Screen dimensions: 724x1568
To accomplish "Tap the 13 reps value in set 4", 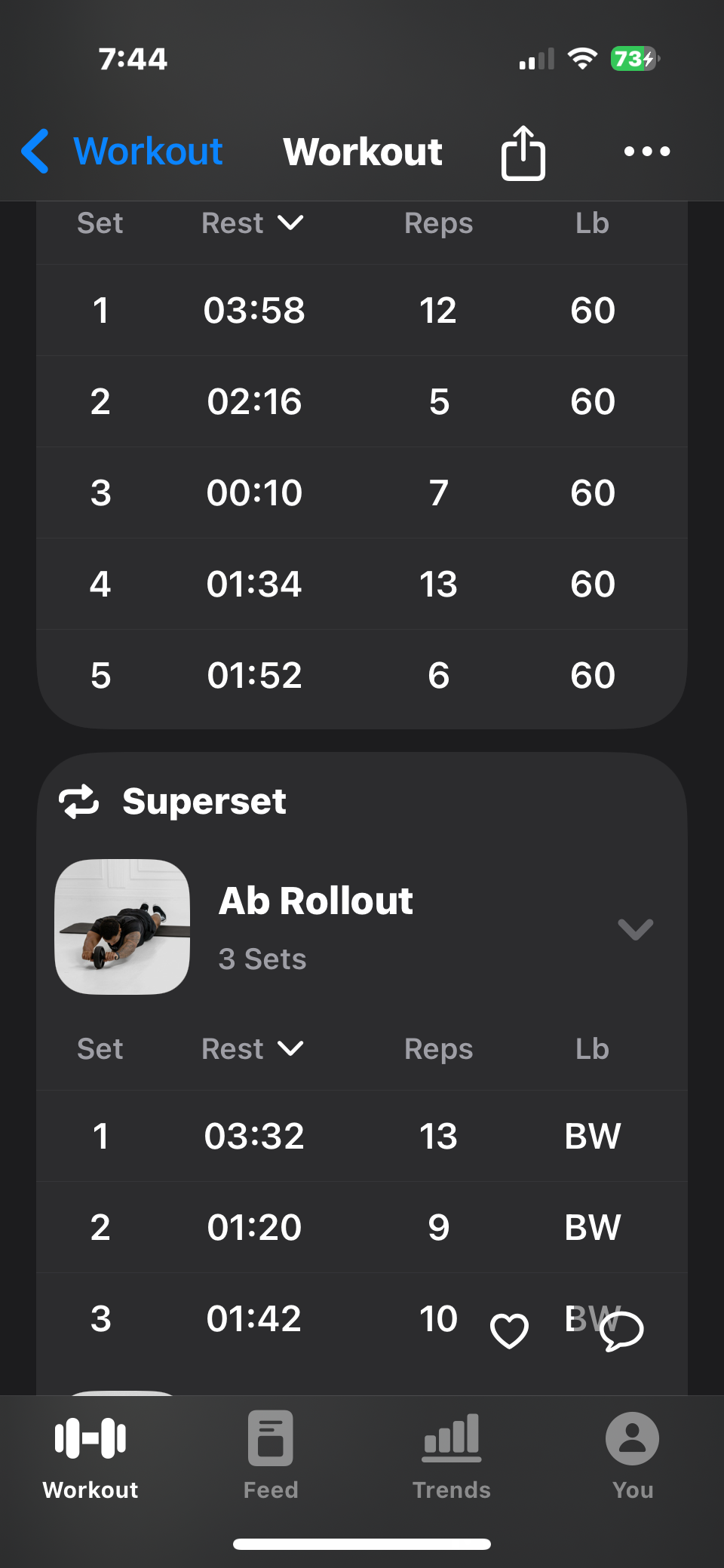I will [x=438, y=585].
